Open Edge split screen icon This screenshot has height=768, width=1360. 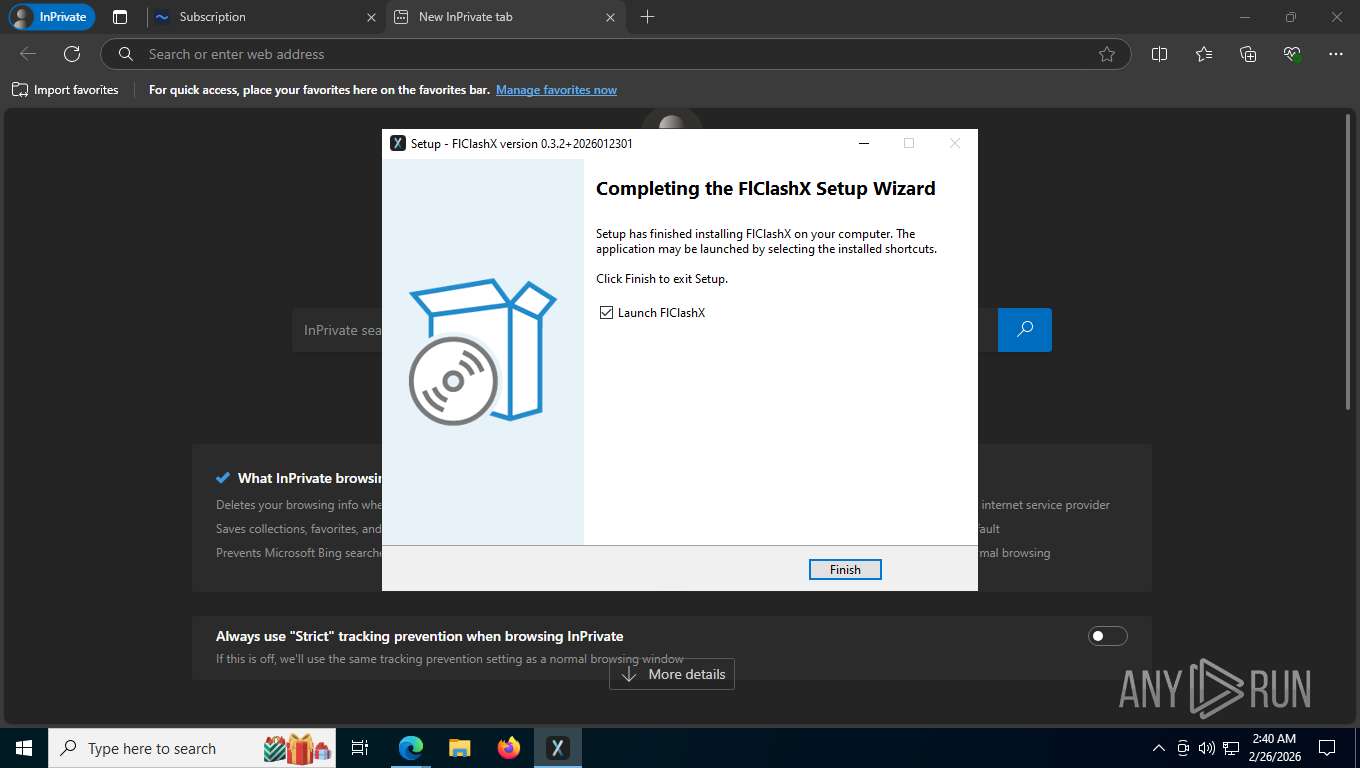point(1159,54)
